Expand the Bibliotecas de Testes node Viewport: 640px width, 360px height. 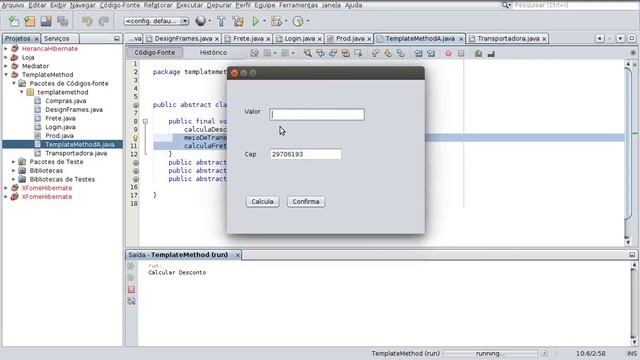[x=13, y=179]
